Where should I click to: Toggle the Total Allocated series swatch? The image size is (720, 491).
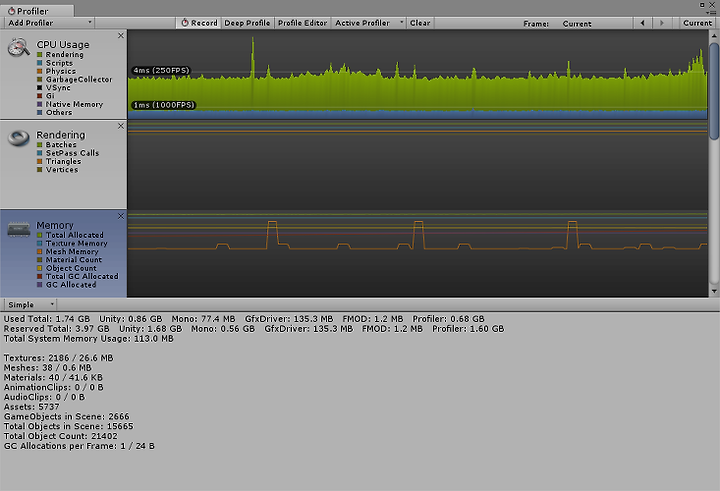click(39, 235)
